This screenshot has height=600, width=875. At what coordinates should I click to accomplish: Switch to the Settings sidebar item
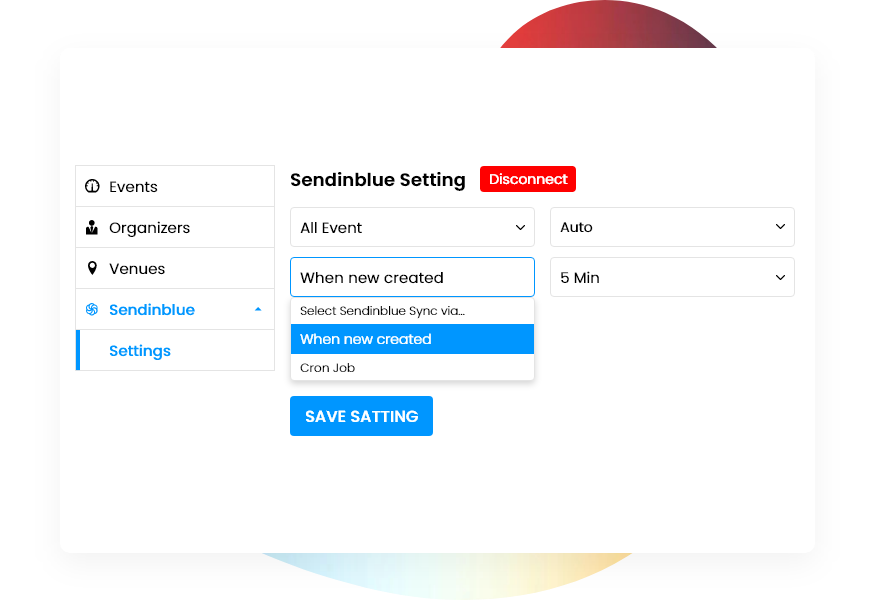click(139, 350)
